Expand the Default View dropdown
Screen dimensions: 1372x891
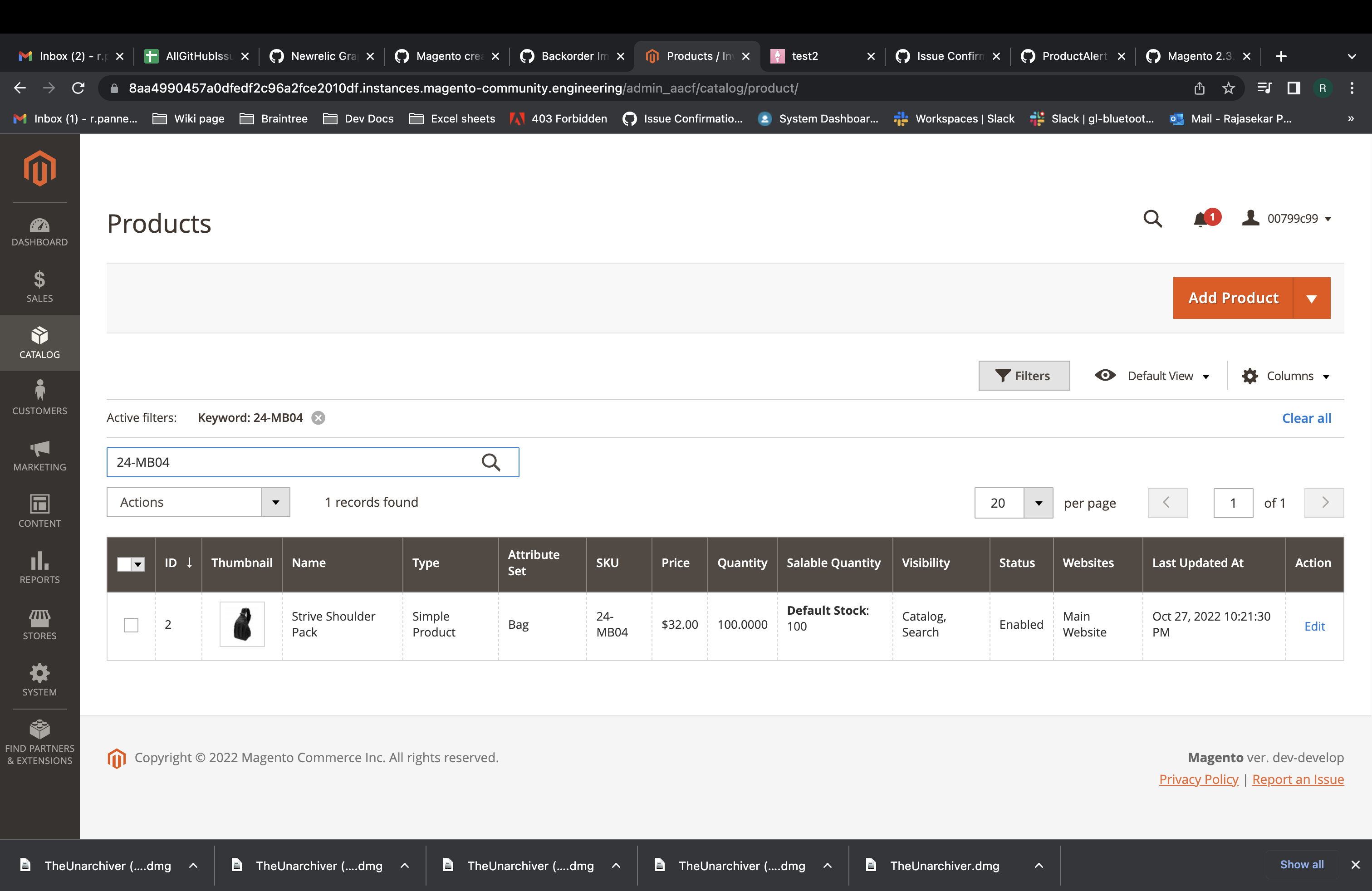[1160, 375]
